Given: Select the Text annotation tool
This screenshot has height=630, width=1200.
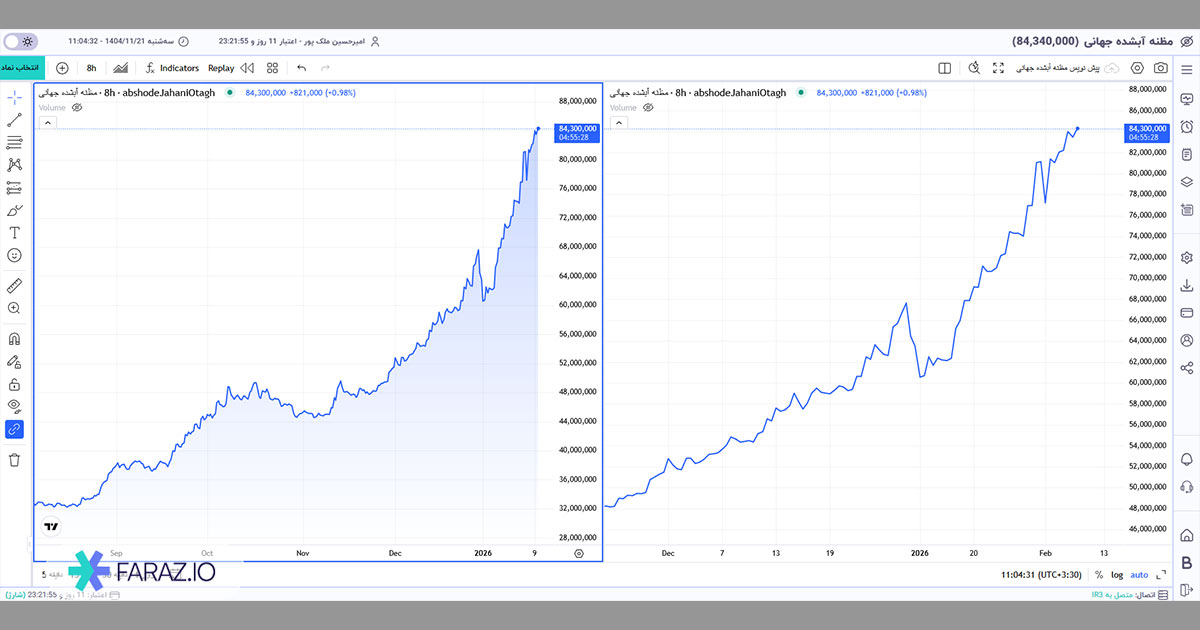Looking at the screenshot, I should pos(14,232).
